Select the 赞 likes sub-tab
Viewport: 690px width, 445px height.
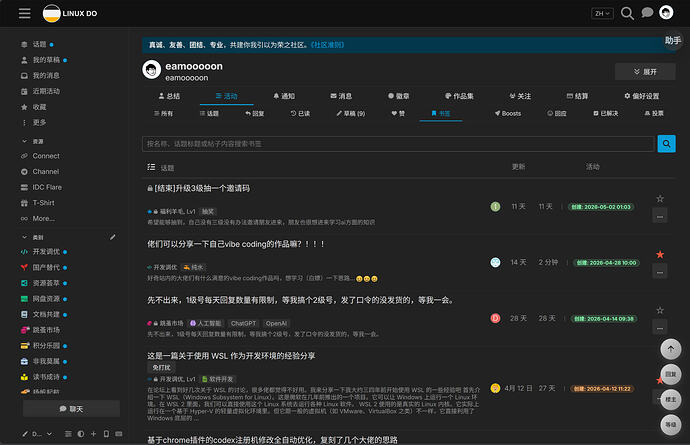pyautogui.click(x=398, y=114)
